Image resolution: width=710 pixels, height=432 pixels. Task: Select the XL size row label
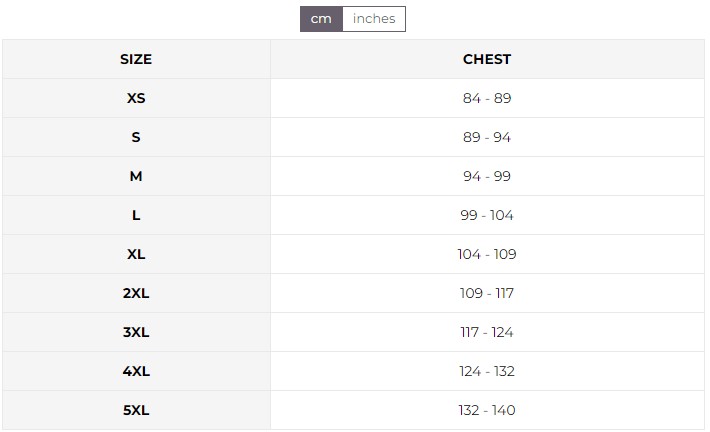tap(136, 254)
